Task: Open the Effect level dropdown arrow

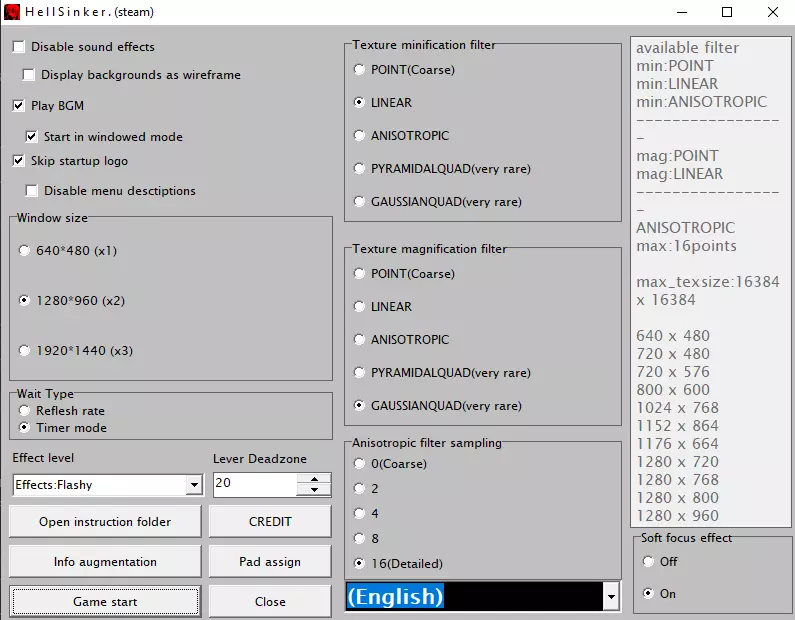Action: point(194,485)
